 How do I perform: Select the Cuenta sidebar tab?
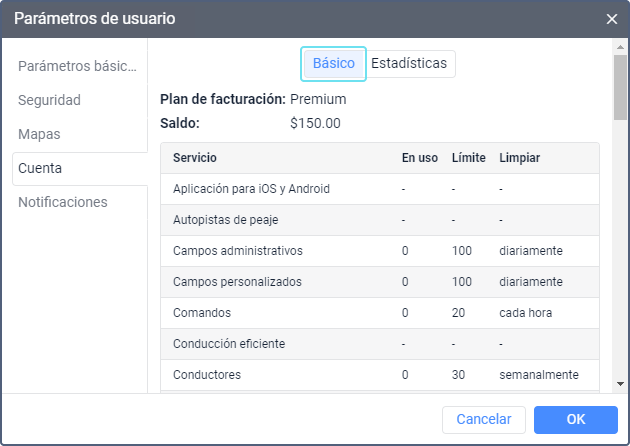(40, 168)
